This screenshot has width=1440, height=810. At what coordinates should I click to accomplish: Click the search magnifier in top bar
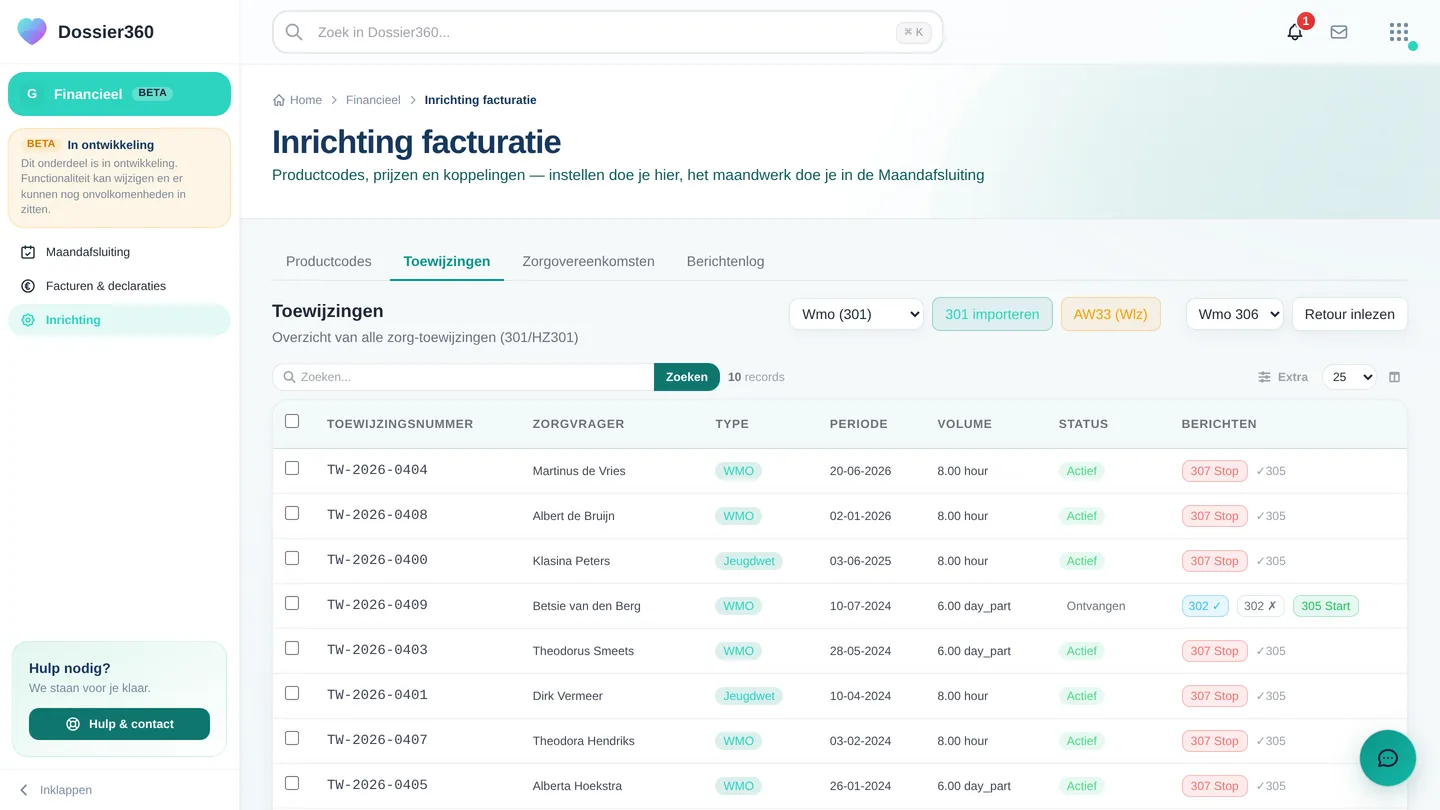tap(294, 32)
